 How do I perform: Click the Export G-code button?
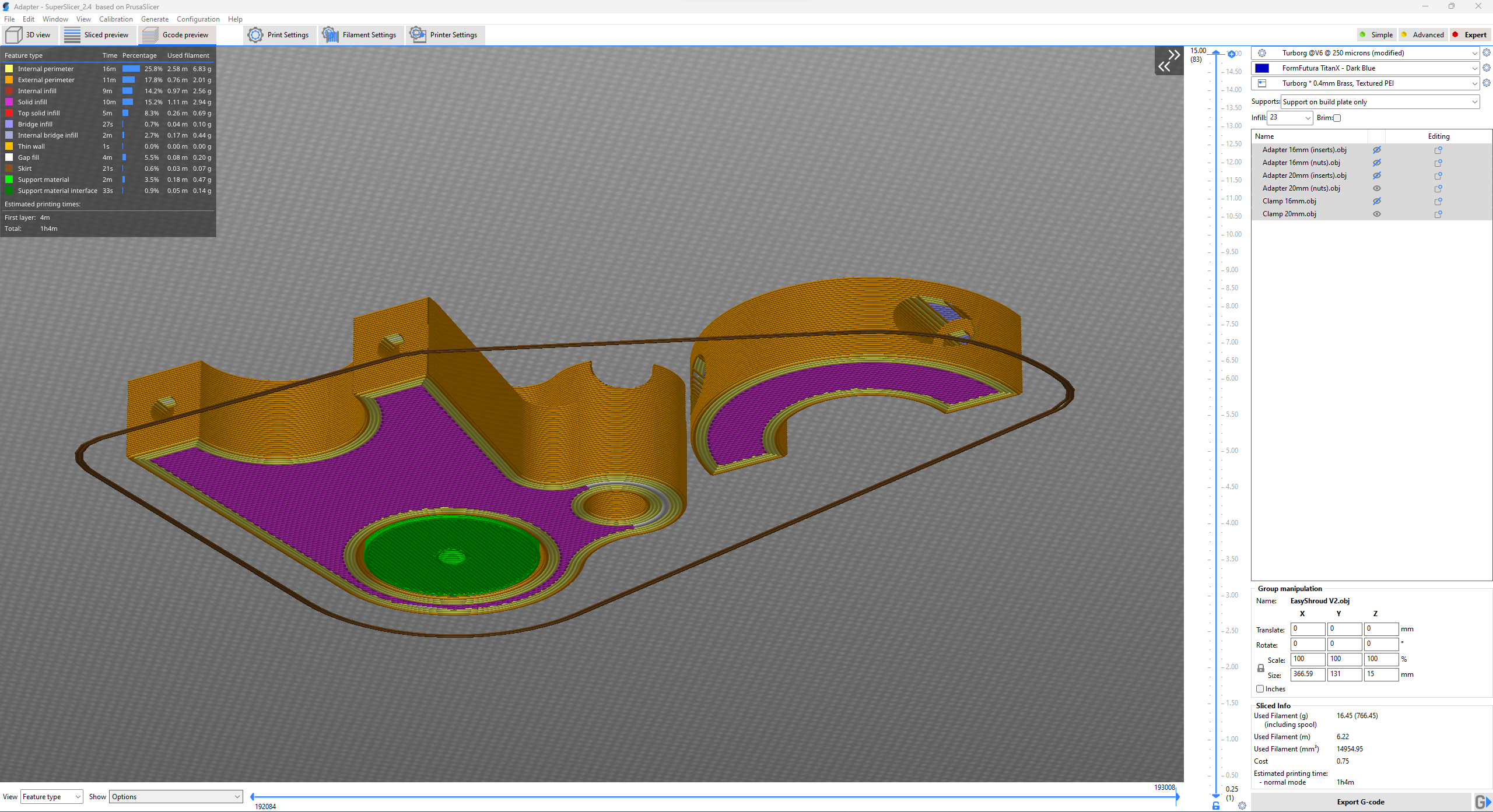[1360, 802]
